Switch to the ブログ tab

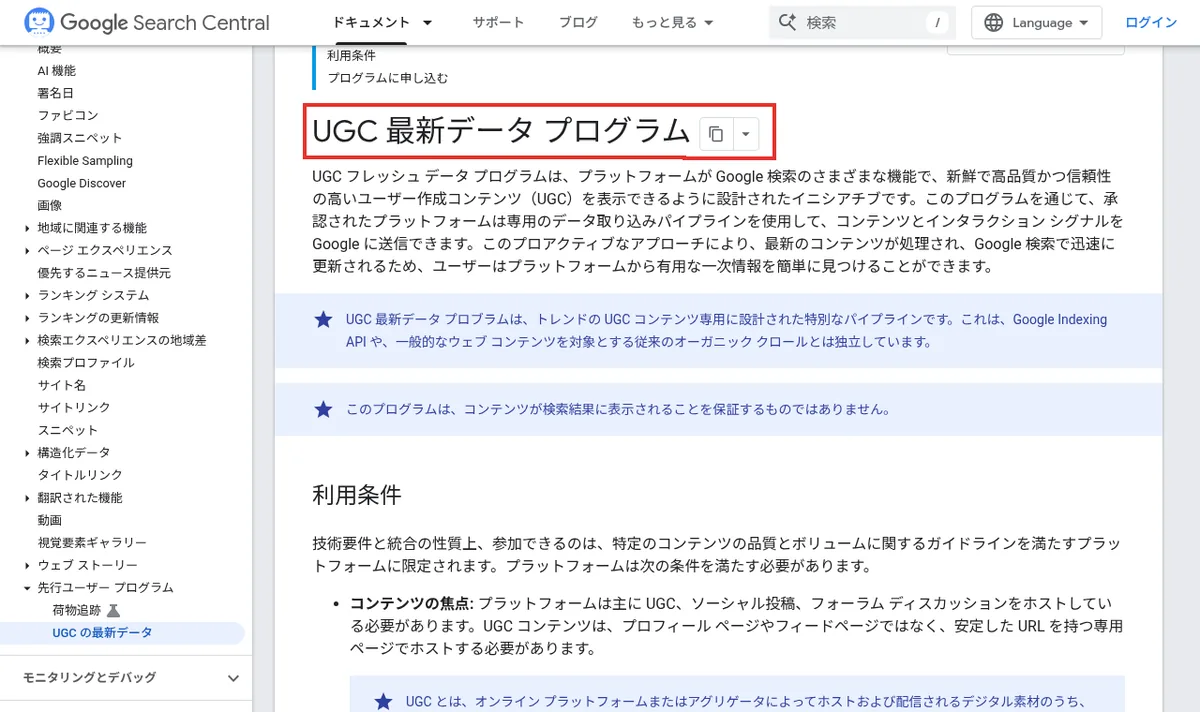tap(578, 22)
